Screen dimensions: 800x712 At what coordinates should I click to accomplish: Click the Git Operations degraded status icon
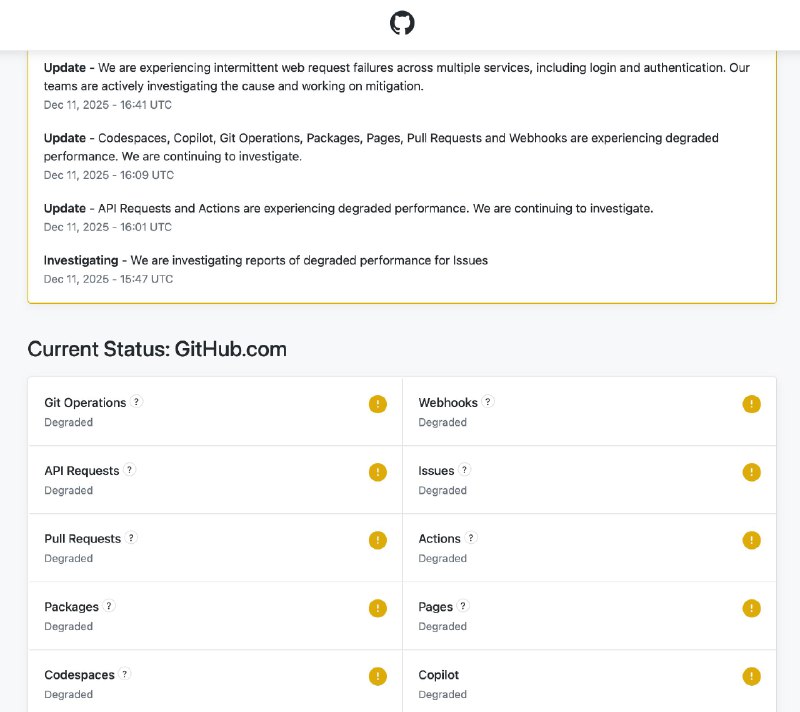coord(378,404)
